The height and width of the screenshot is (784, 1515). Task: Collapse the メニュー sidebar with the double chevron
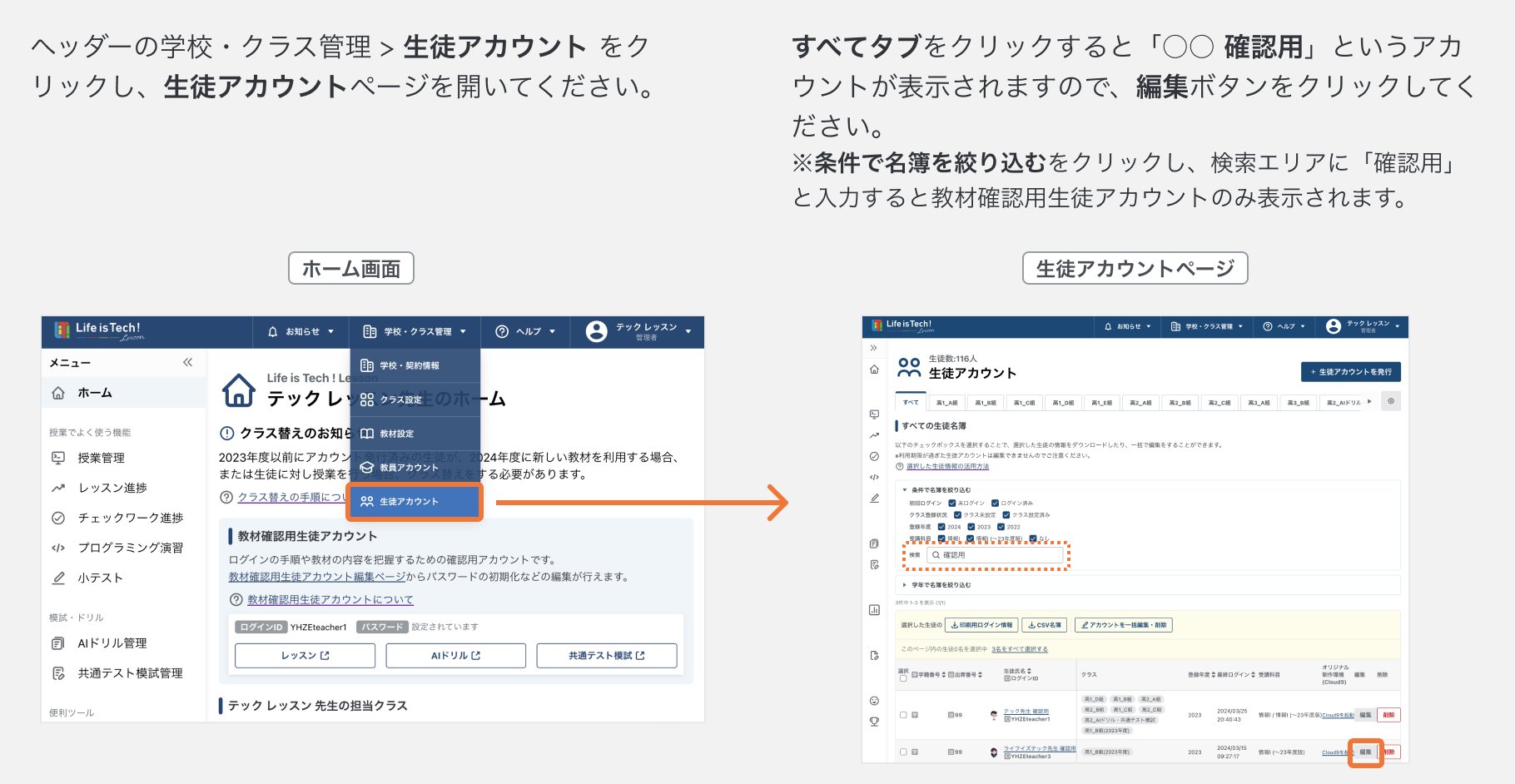(188, 362)
